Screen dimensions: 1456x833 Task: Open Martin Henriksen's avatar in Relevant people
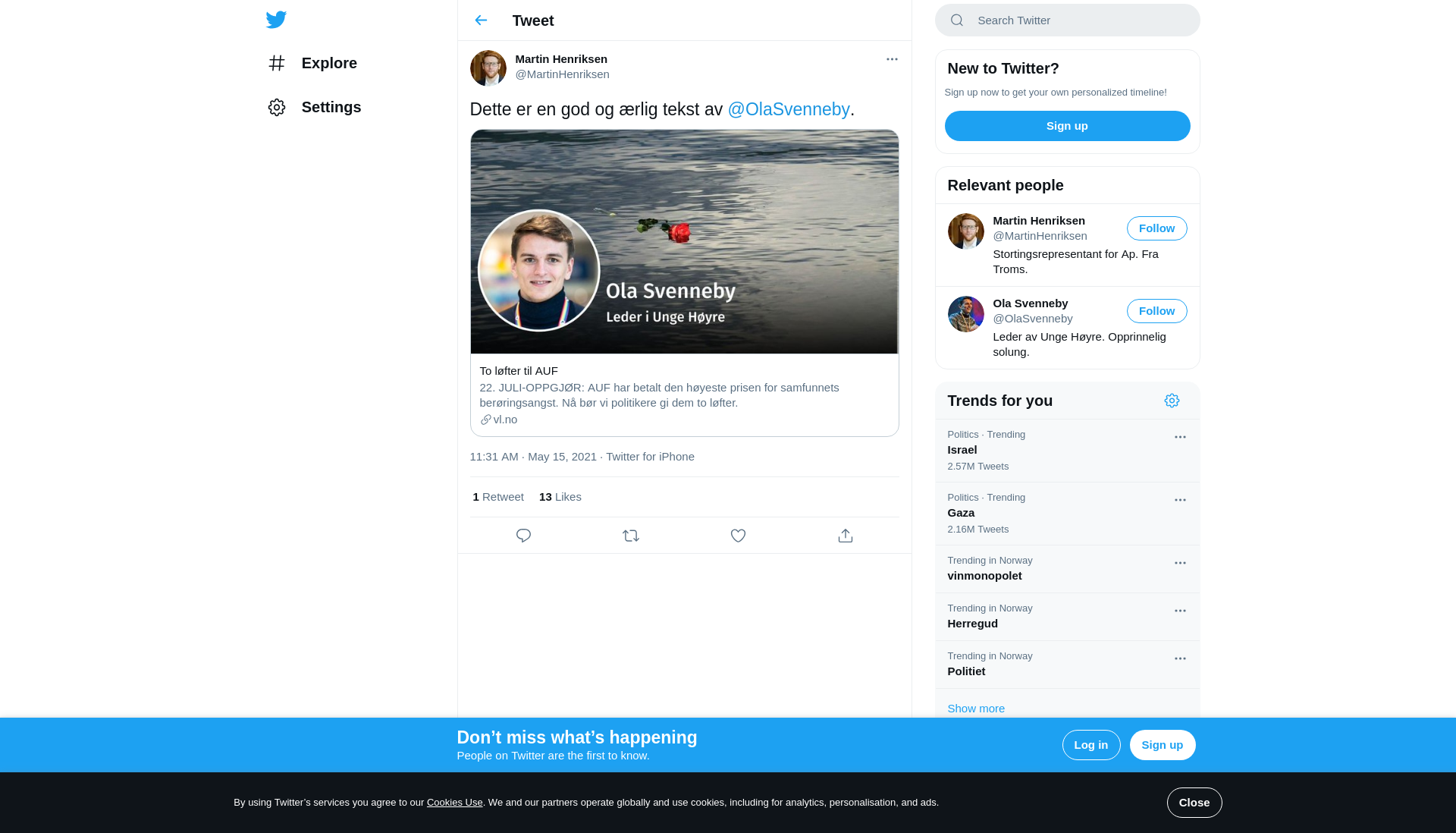966,231
